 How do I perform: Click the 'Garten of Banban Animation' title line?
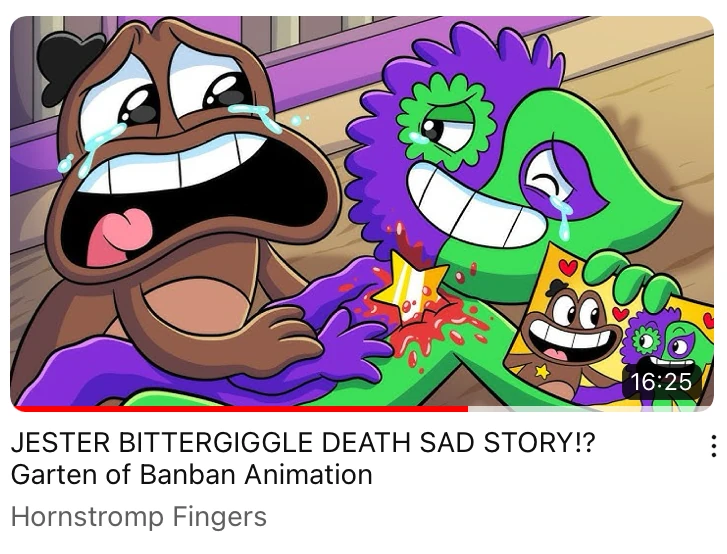(x=191, y=474)
